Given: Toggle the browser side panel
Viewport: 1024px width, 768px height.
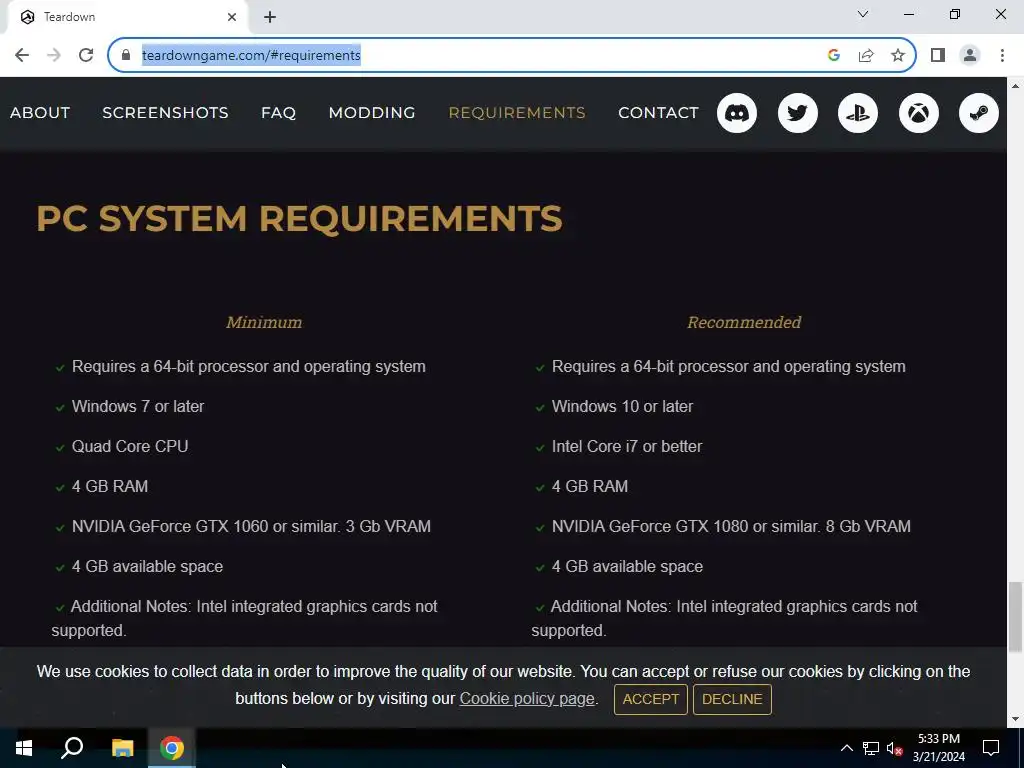Looking at the screenshot, I should [x=938, y=55].
